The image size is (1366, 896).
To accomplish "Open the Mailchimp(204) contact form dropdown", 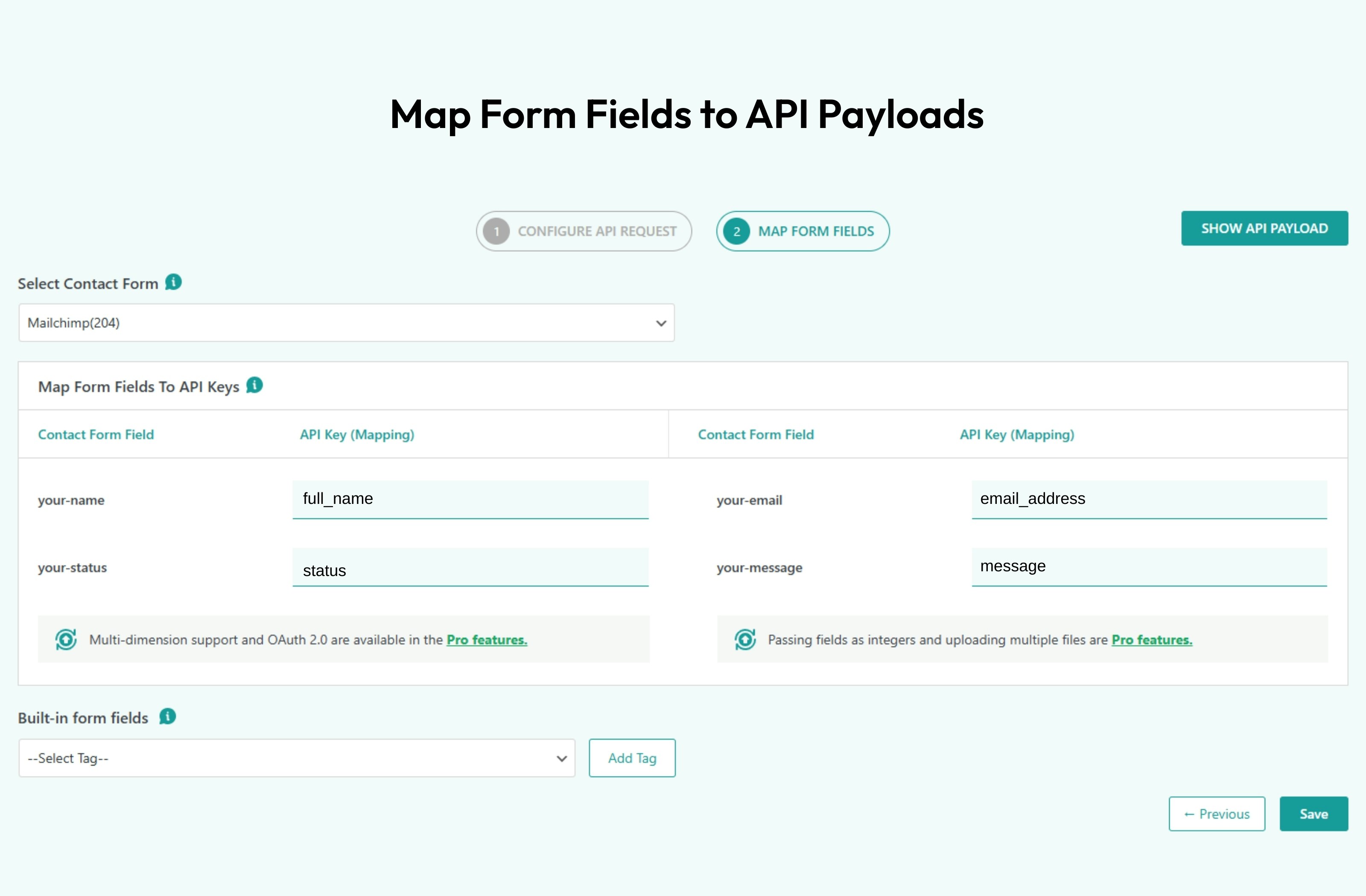I will pyautogui.click(x=345, y=323).
